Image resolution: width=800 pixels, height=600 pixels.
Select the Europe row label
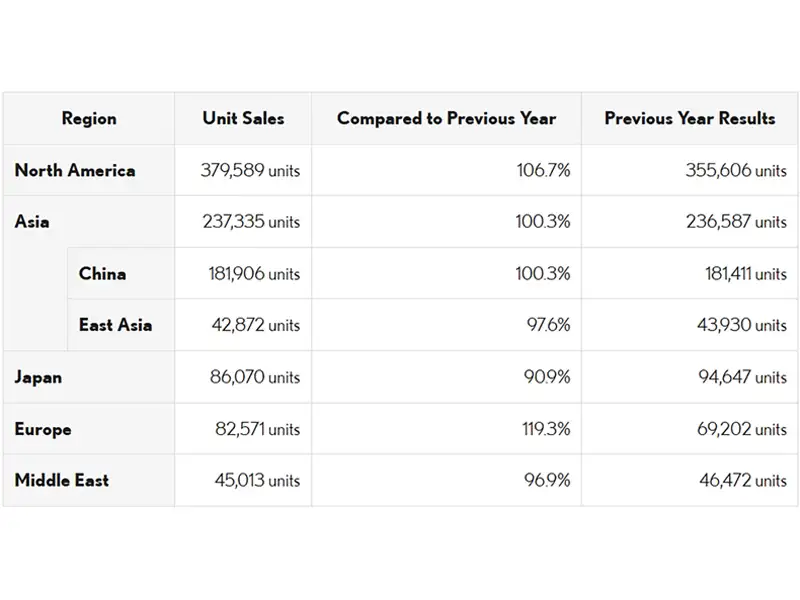(43, 429)
